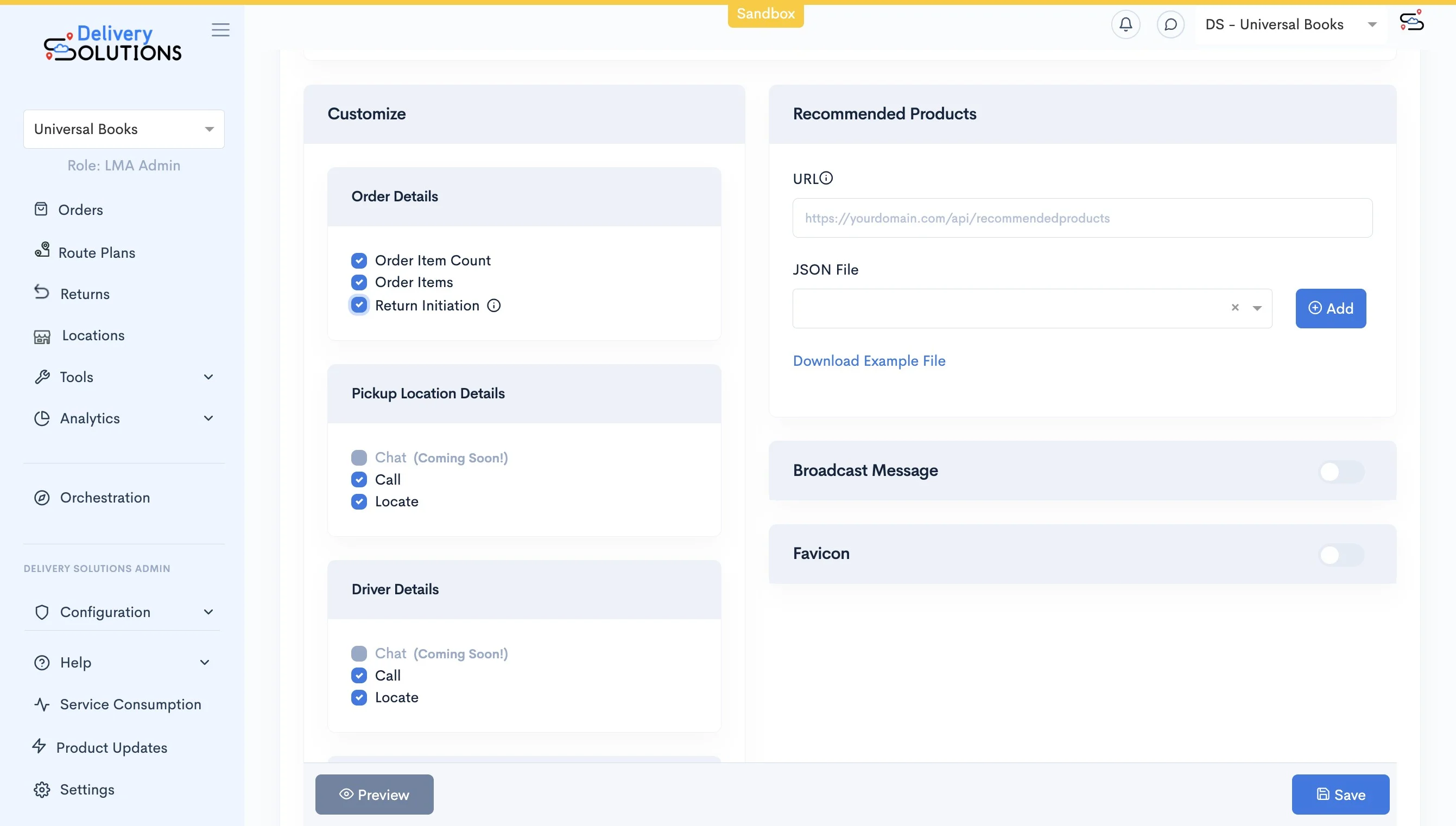Open Orchestration page
Screen dimensions: 1456x826
(x=105, y=498)
